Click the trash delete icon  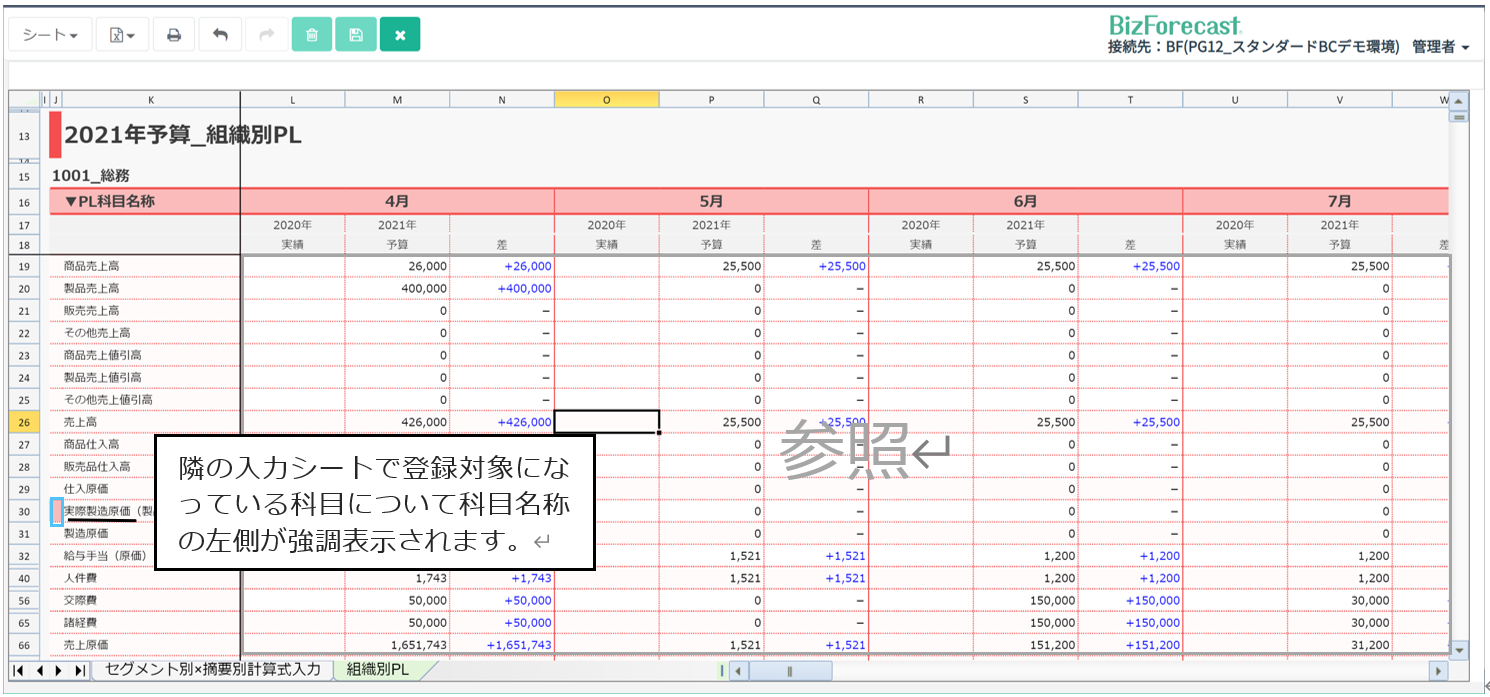click(x=311, y=35)
